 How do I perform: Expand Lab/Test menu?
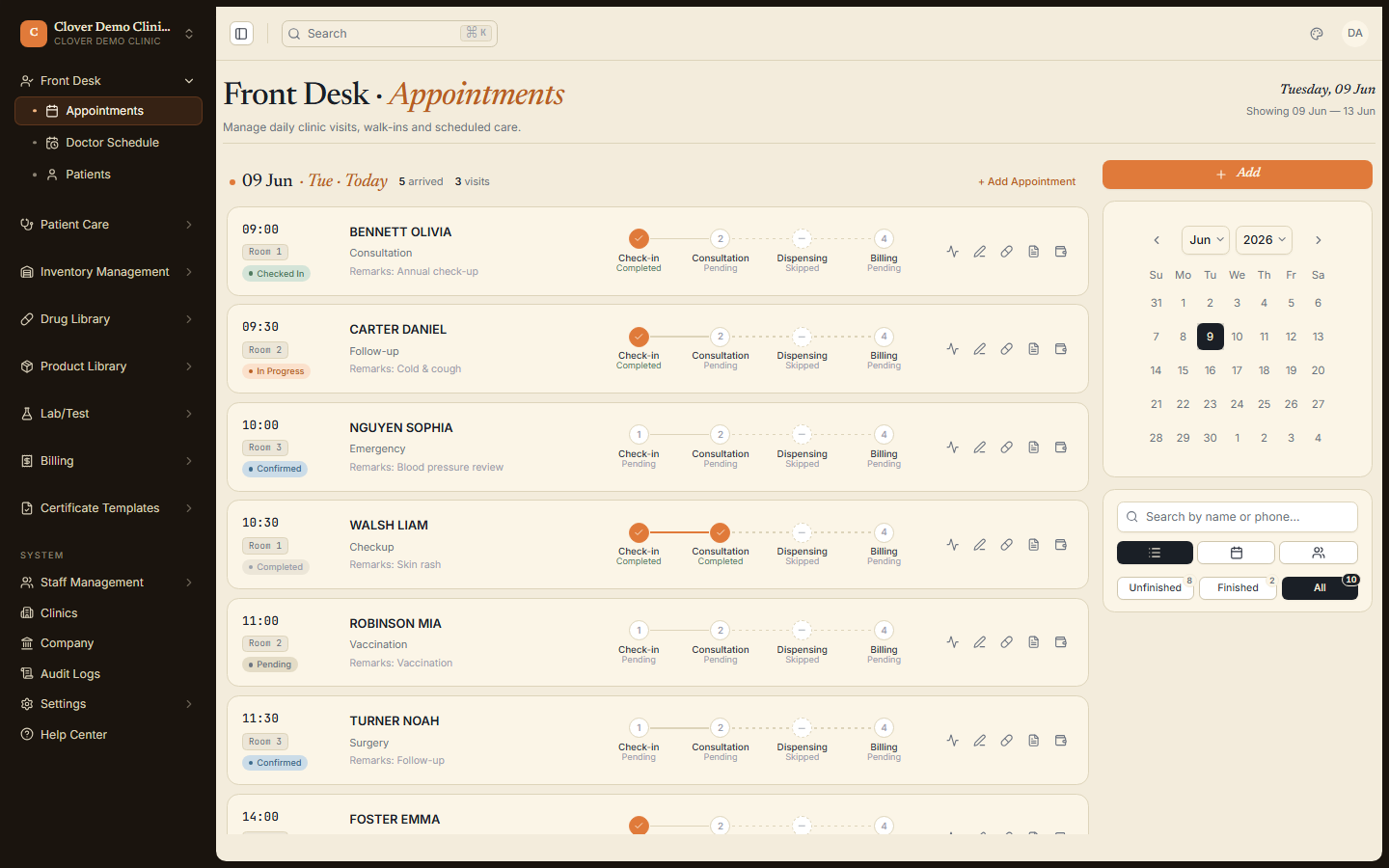coord(108,414)
